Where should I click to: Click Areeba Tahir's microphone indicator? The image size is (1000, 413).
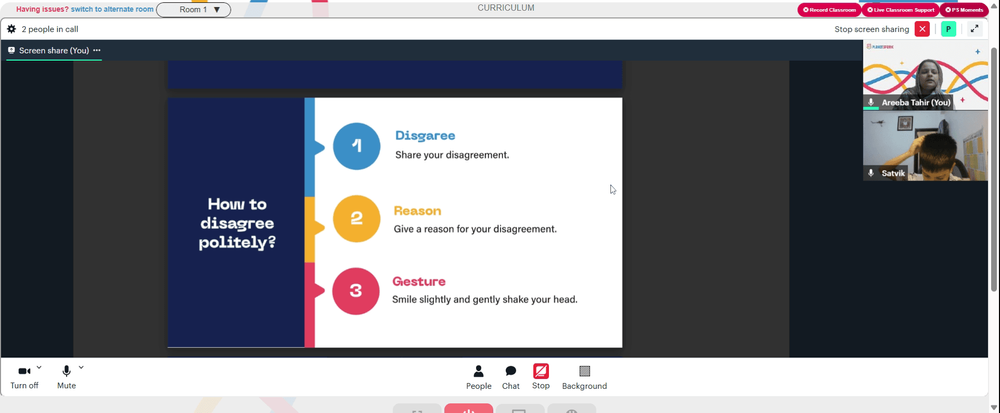[871, 102]
